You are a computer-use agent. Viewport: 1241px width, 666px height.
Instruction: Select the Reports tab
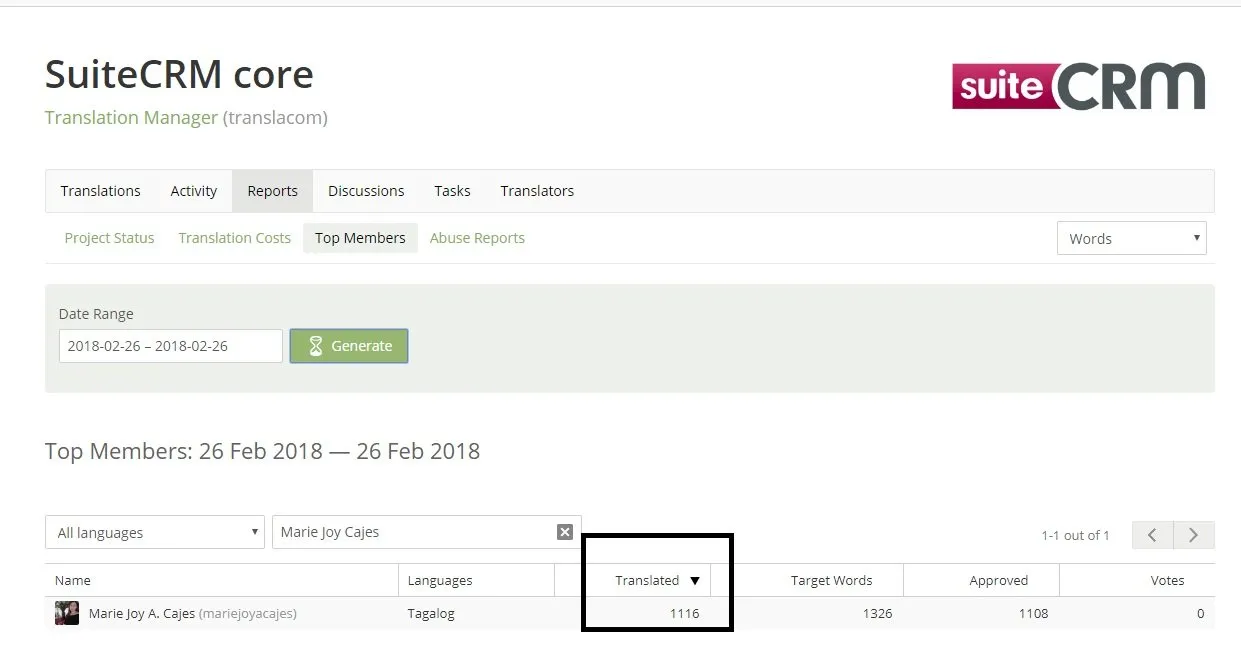click(x=273, y=191)
